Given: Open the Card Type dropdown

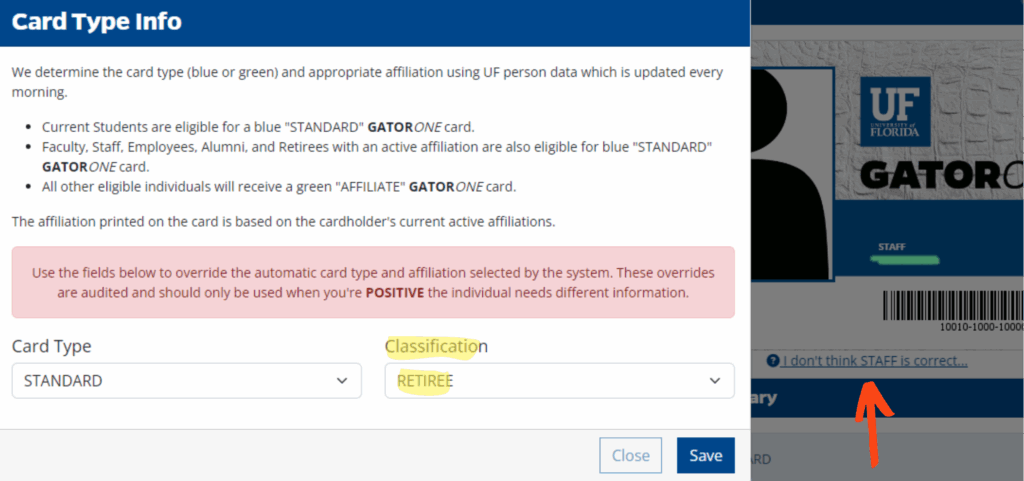Looking at the screenshot, I should [187, 380].
